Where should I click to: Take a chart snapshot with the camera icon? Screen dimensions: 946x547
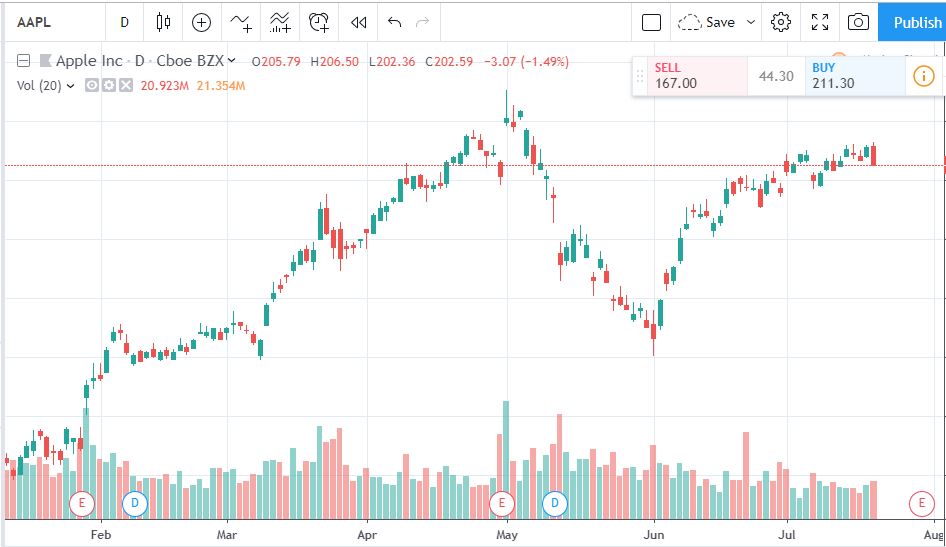(x=858, y=22)
